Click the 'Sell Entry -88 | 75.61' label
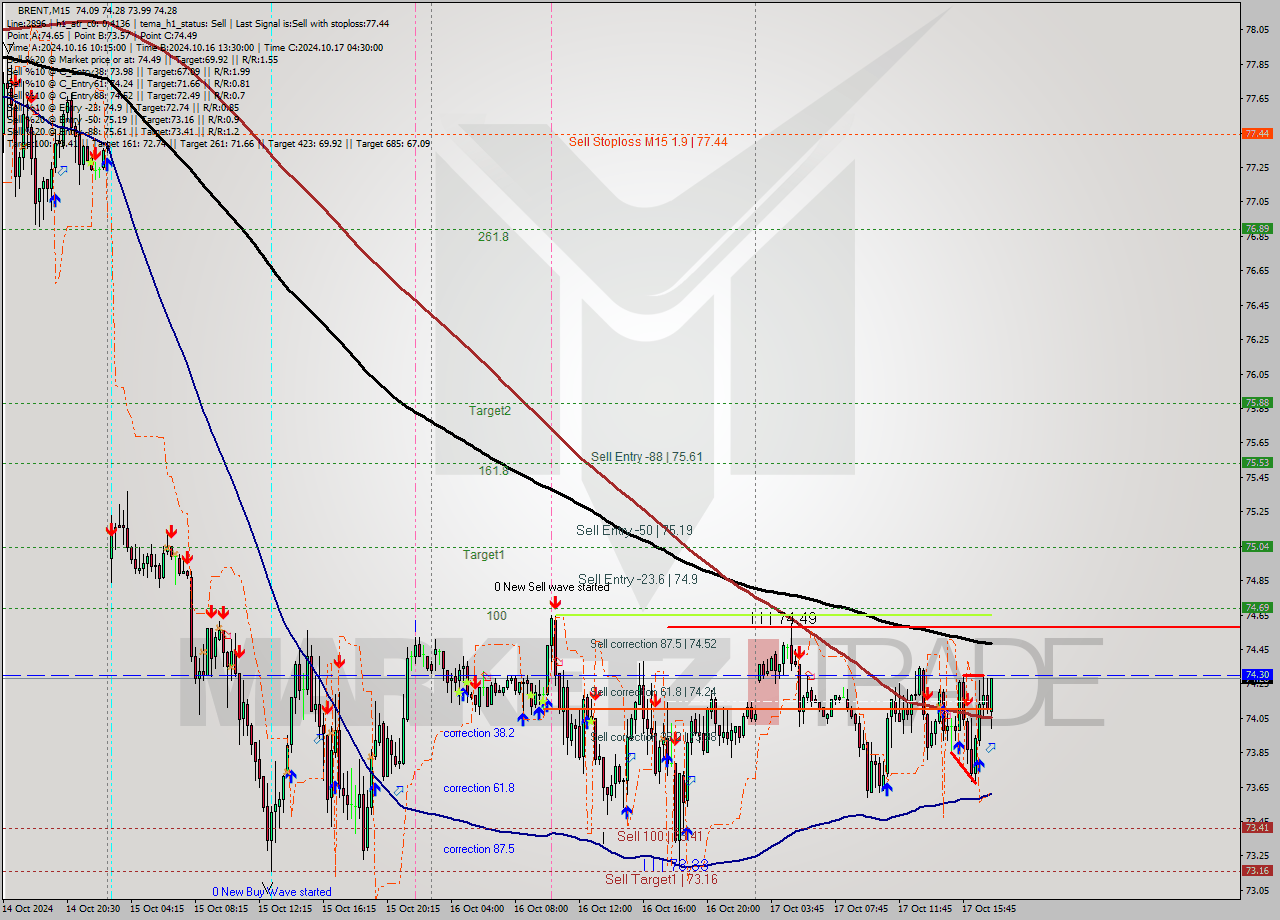Image resolution: width=1280 pixels, height=920 pixels. tap(646, 457)
